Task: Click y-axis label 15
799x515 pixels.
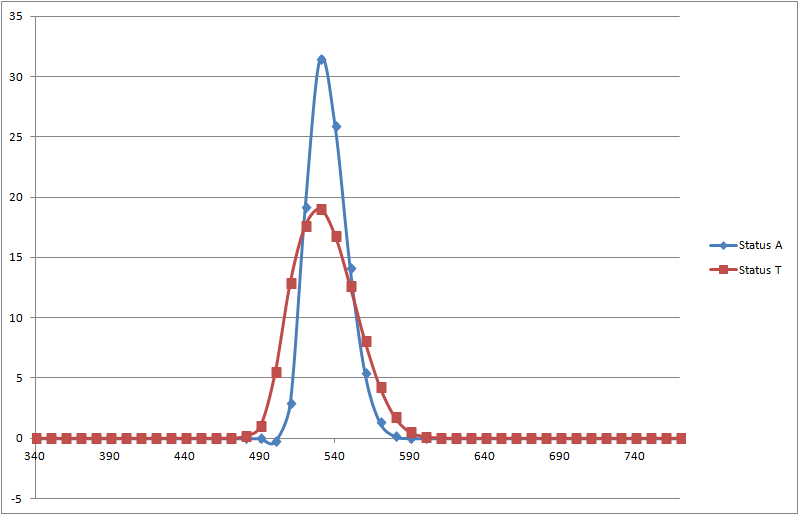Action: (x=16, y=258)
